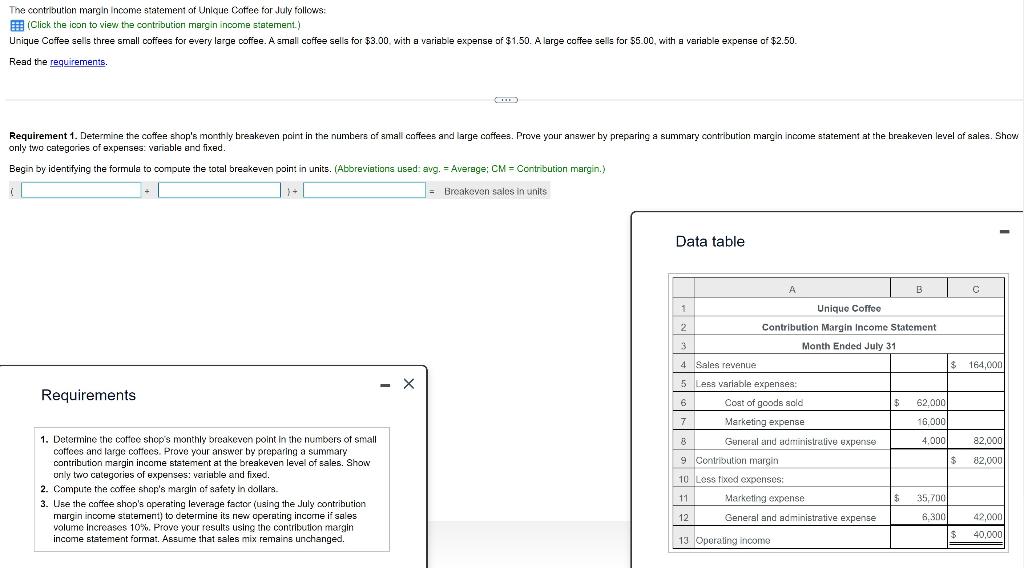Select column B header in data table
This screenshot has height=568, width=1024.
(x=919, y=289)
